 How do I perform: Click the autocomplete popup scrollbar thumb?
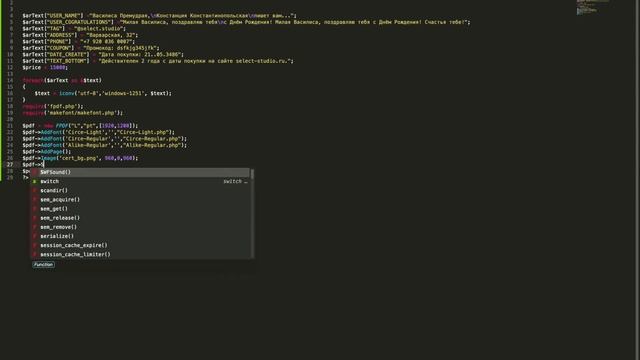252,174
